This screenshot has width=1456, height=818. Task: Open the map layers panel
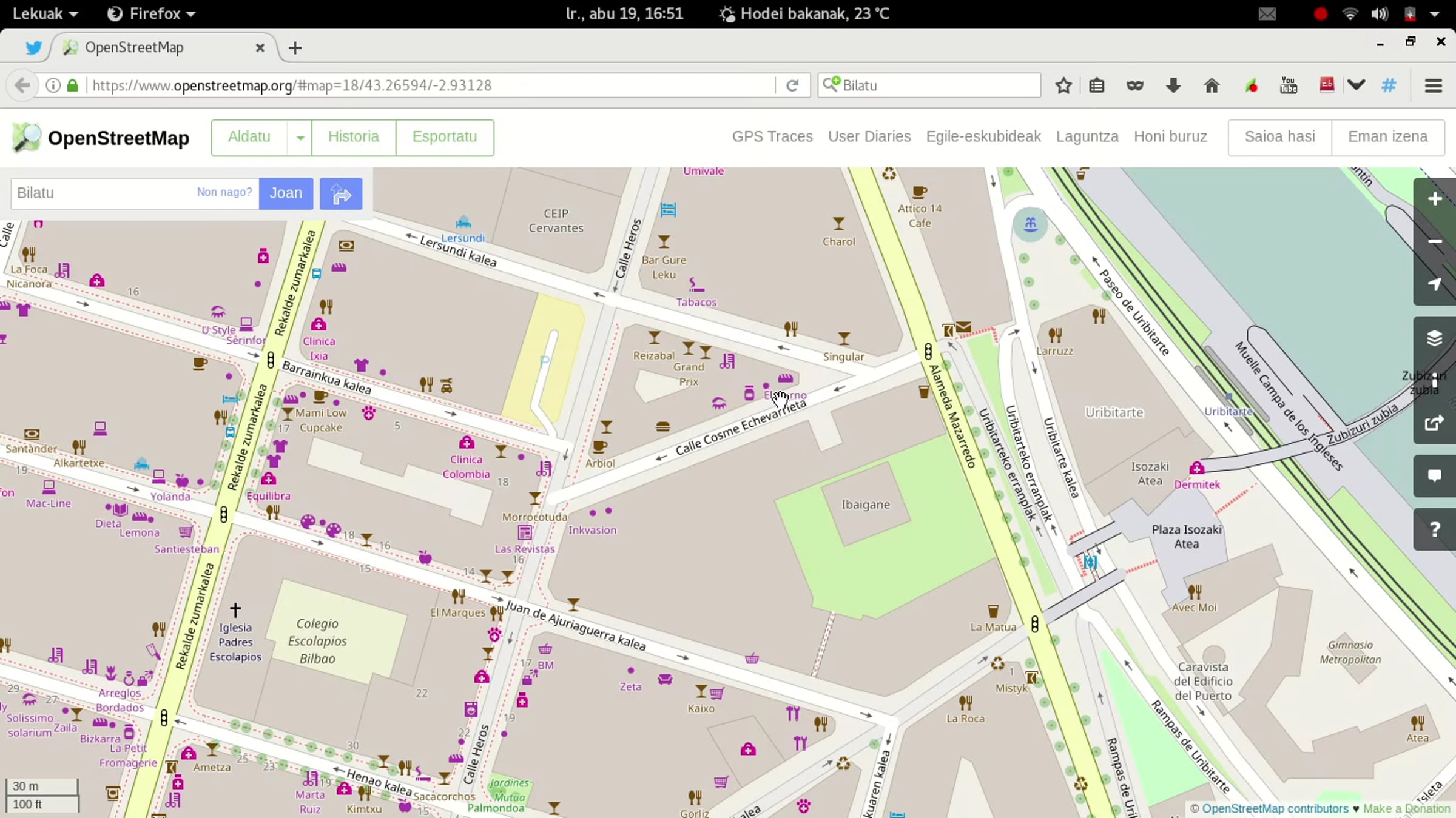point(1435,338)
